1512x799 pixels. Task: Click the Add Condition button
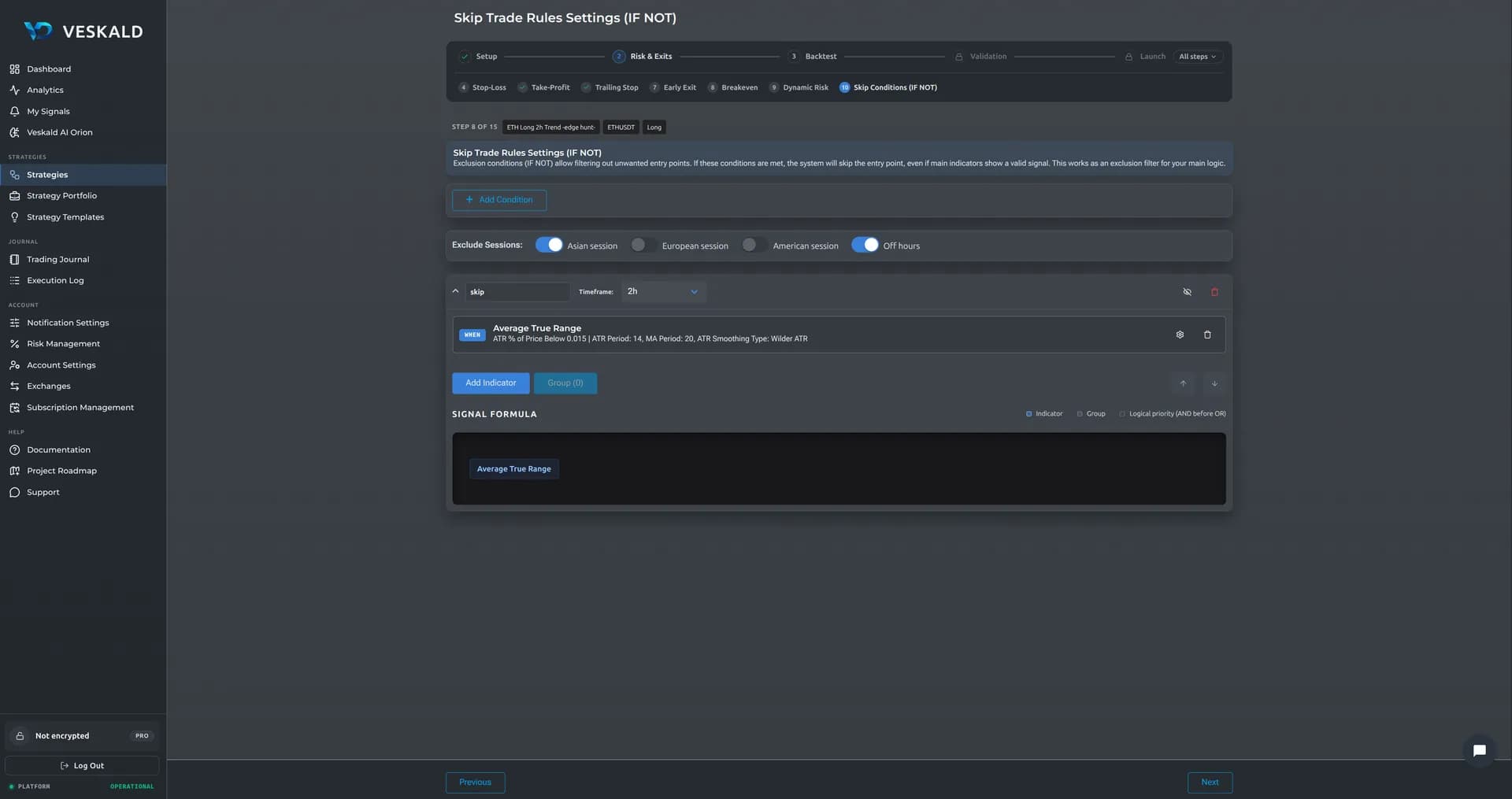499,200
